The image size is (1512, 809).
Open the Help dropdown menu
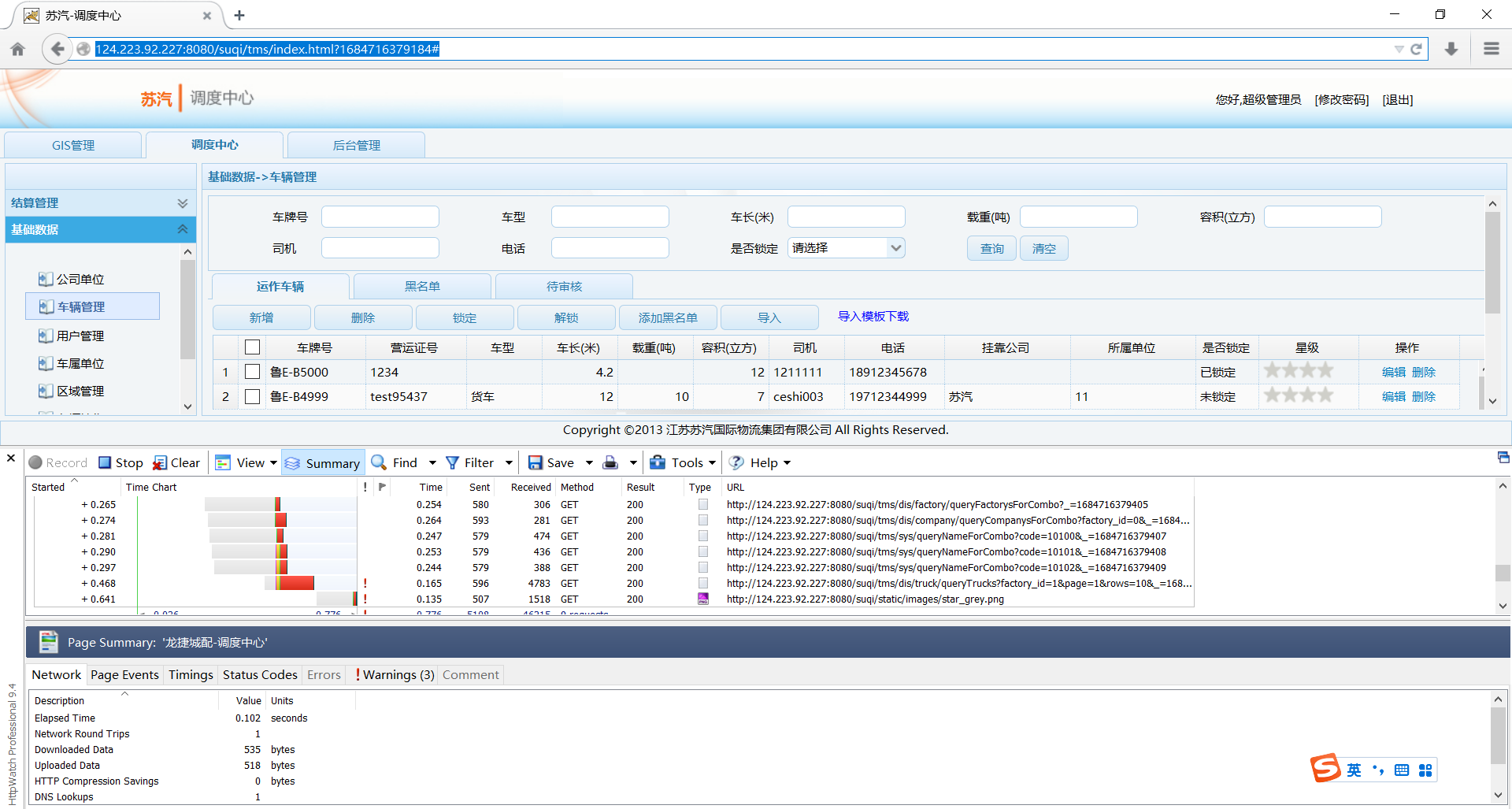click(760, 463)
